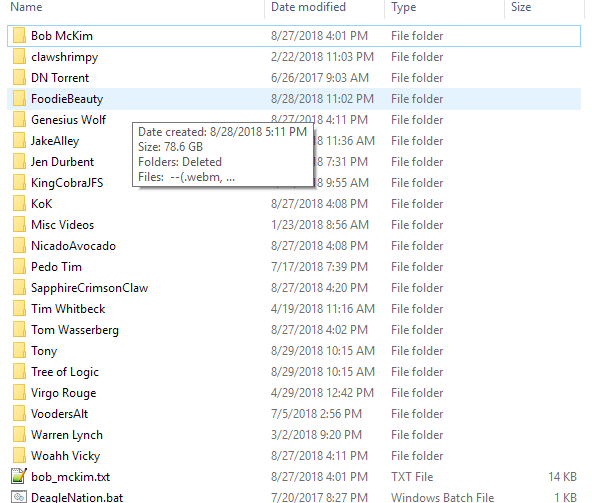The image size is (592, 503).
Task: Select the DN Torrent folder name
Action: click(x=60, y=78)
